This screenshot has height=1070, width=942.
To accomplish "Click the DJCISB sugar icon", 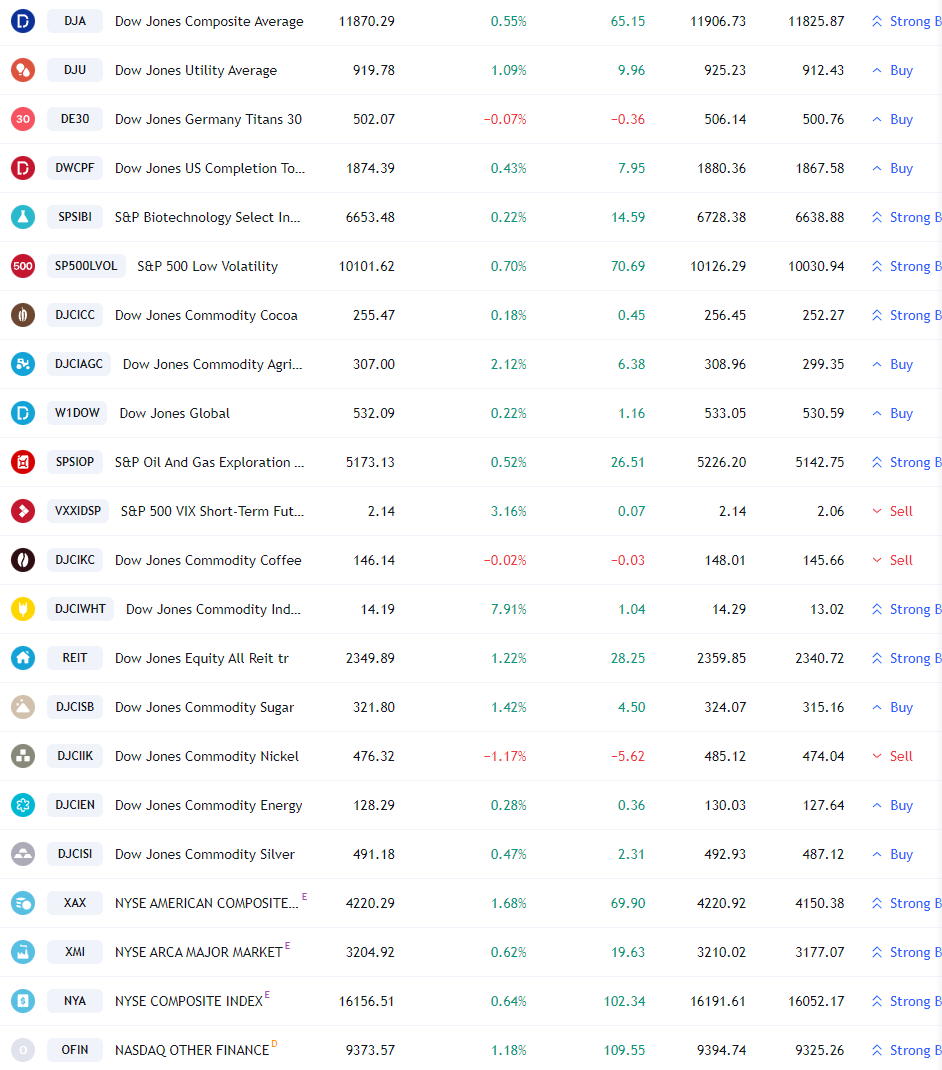I will pyautogui.click(x=23, y=707).
